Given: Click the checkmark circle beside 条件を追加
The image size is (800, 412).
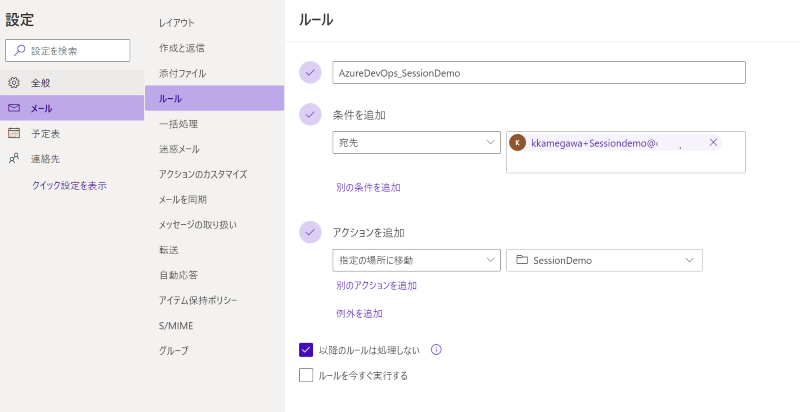Looking at the screenshot, I should coord(310,114).
